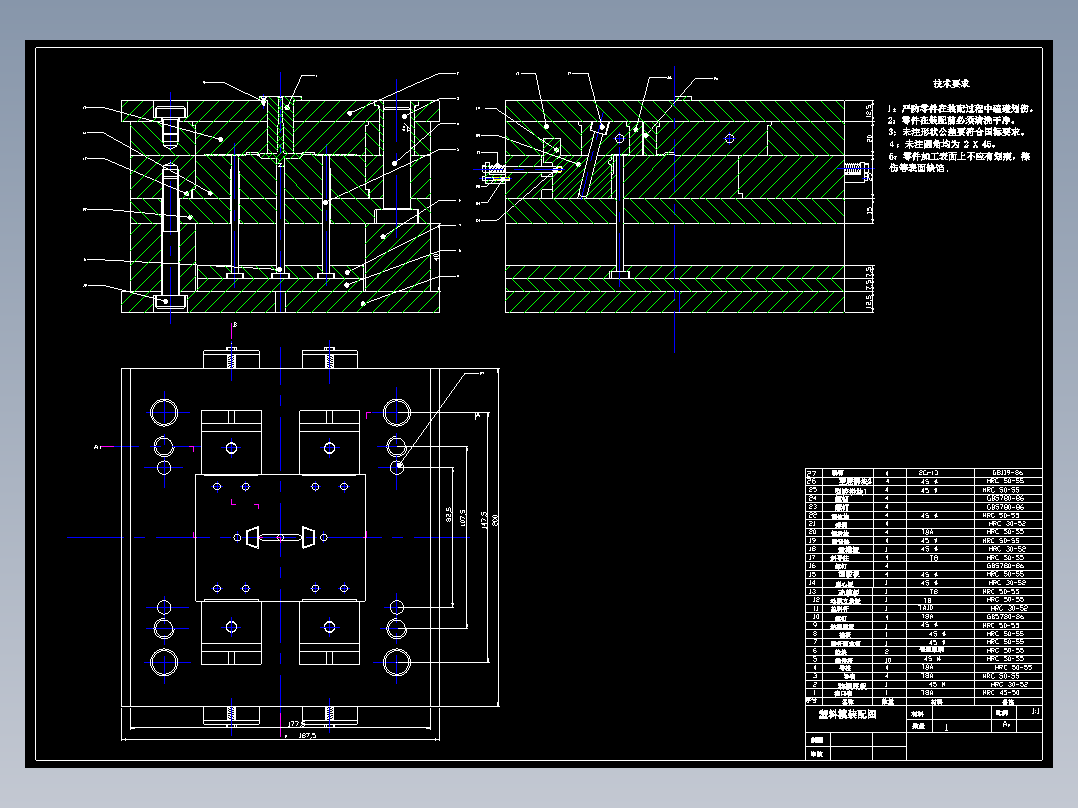This screenshot has height=808, width=1078.
Task: Select the "187.5" width dimension text
Action: point(307,736)
